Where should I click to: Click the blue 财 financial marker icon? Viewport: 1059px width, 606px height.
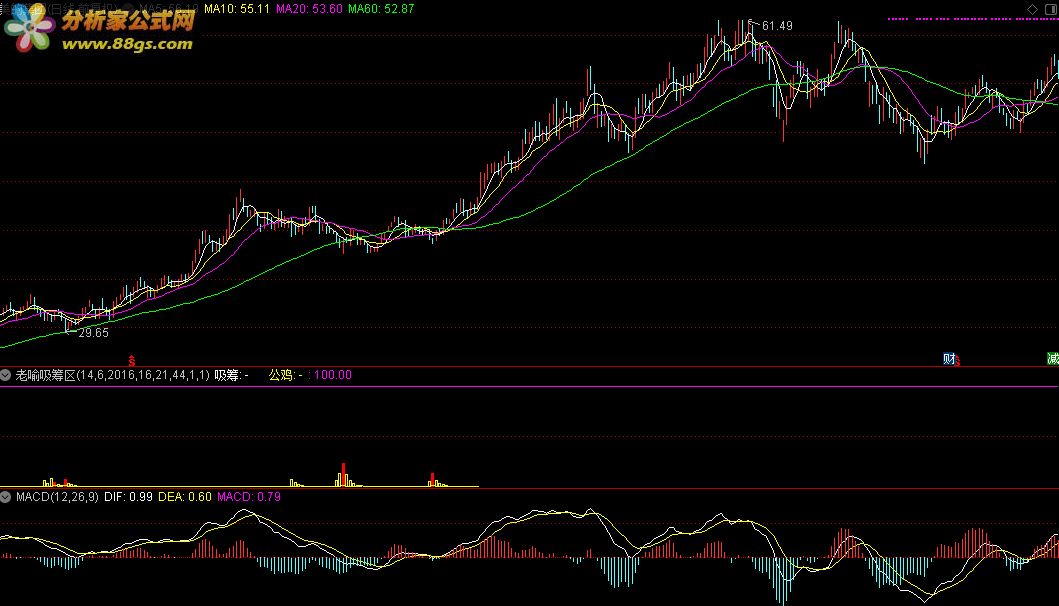coord(949,359)
